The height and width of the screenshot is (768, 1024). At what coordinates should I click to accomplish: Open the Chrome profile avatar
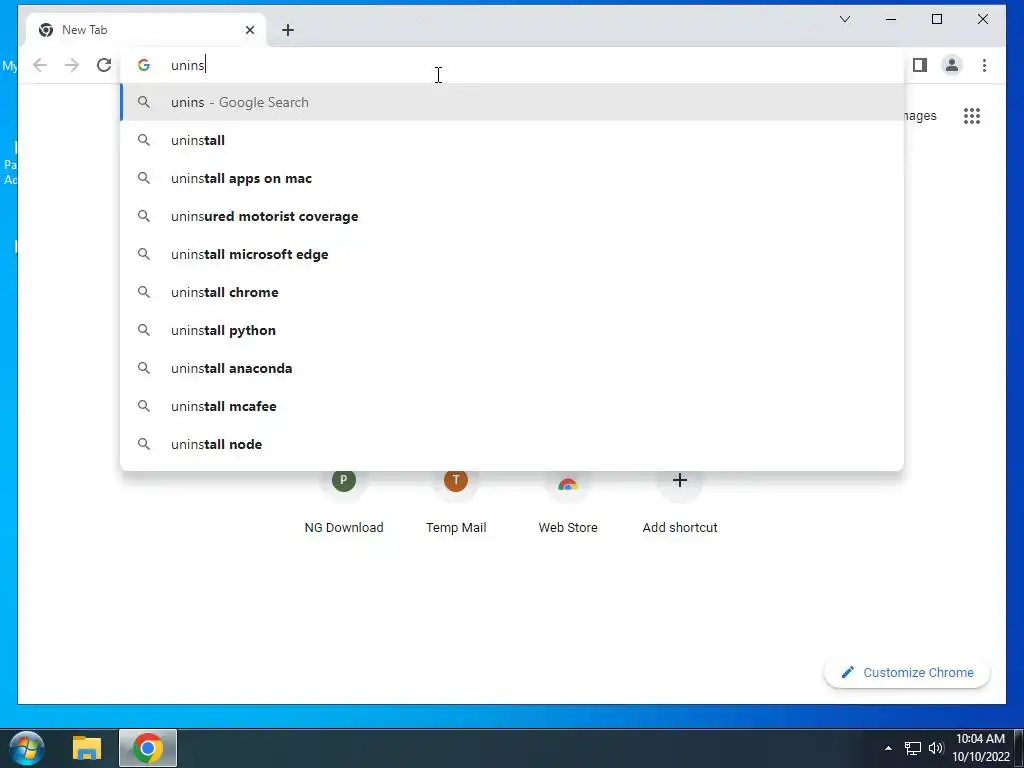(952, 65)
